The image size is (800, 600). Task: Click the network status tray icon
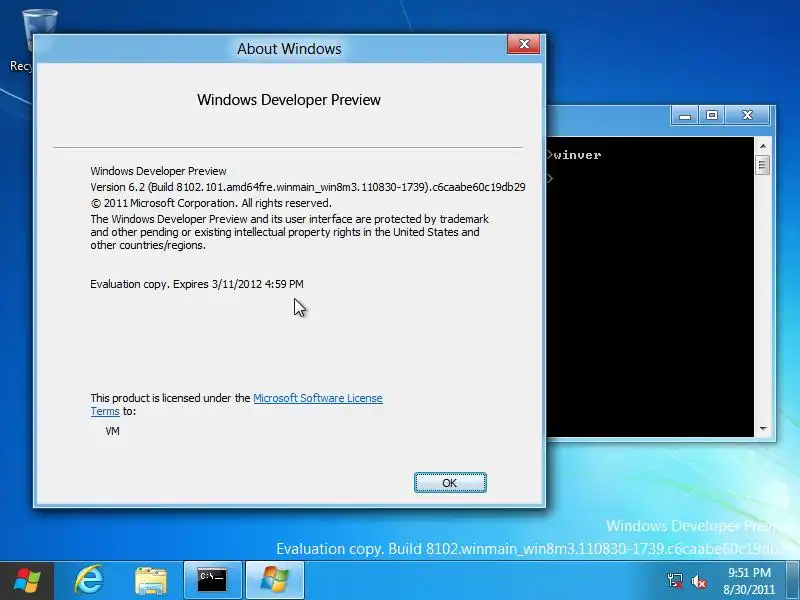pyautogui.click(x=674, y=581)
